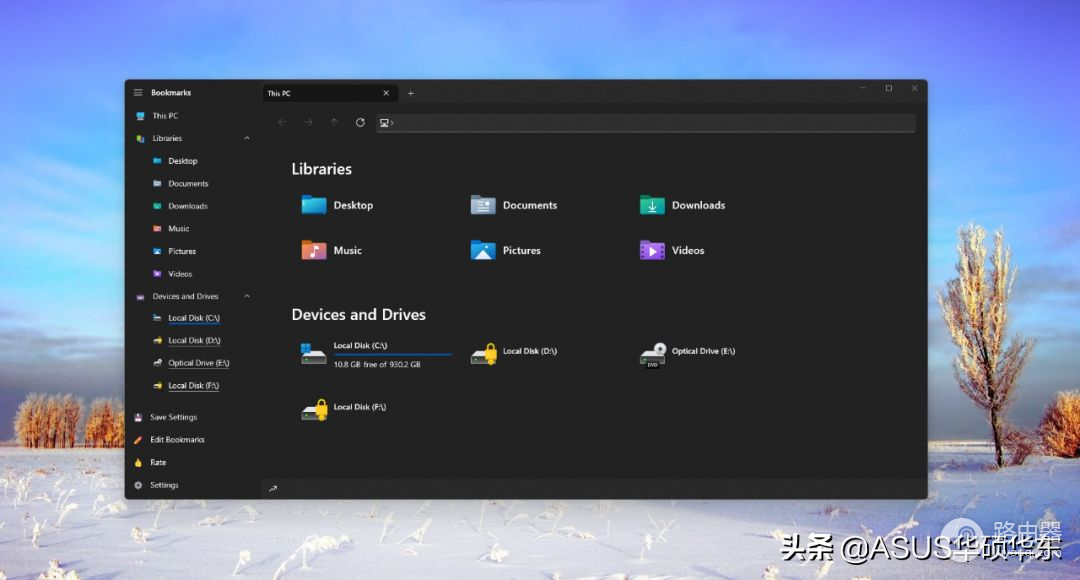Select Documents in the sidebar
This screenshot has width=1080, height=580.
(x=188, y=184)
